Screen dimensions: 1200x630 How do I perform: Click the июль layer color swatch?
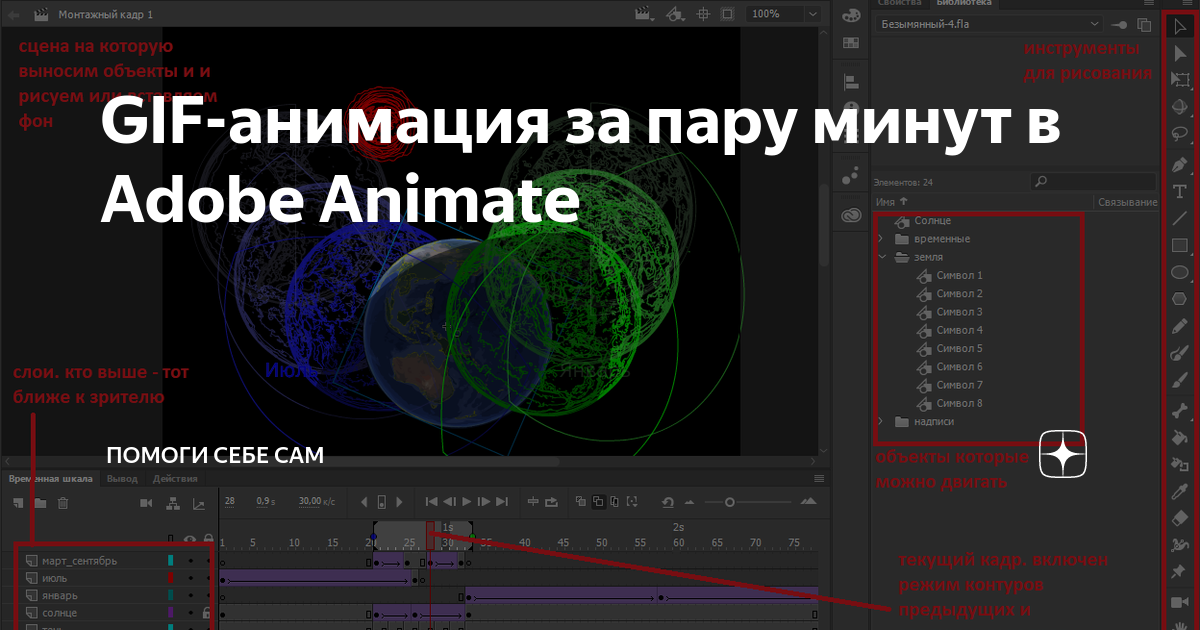pos(171,578)
